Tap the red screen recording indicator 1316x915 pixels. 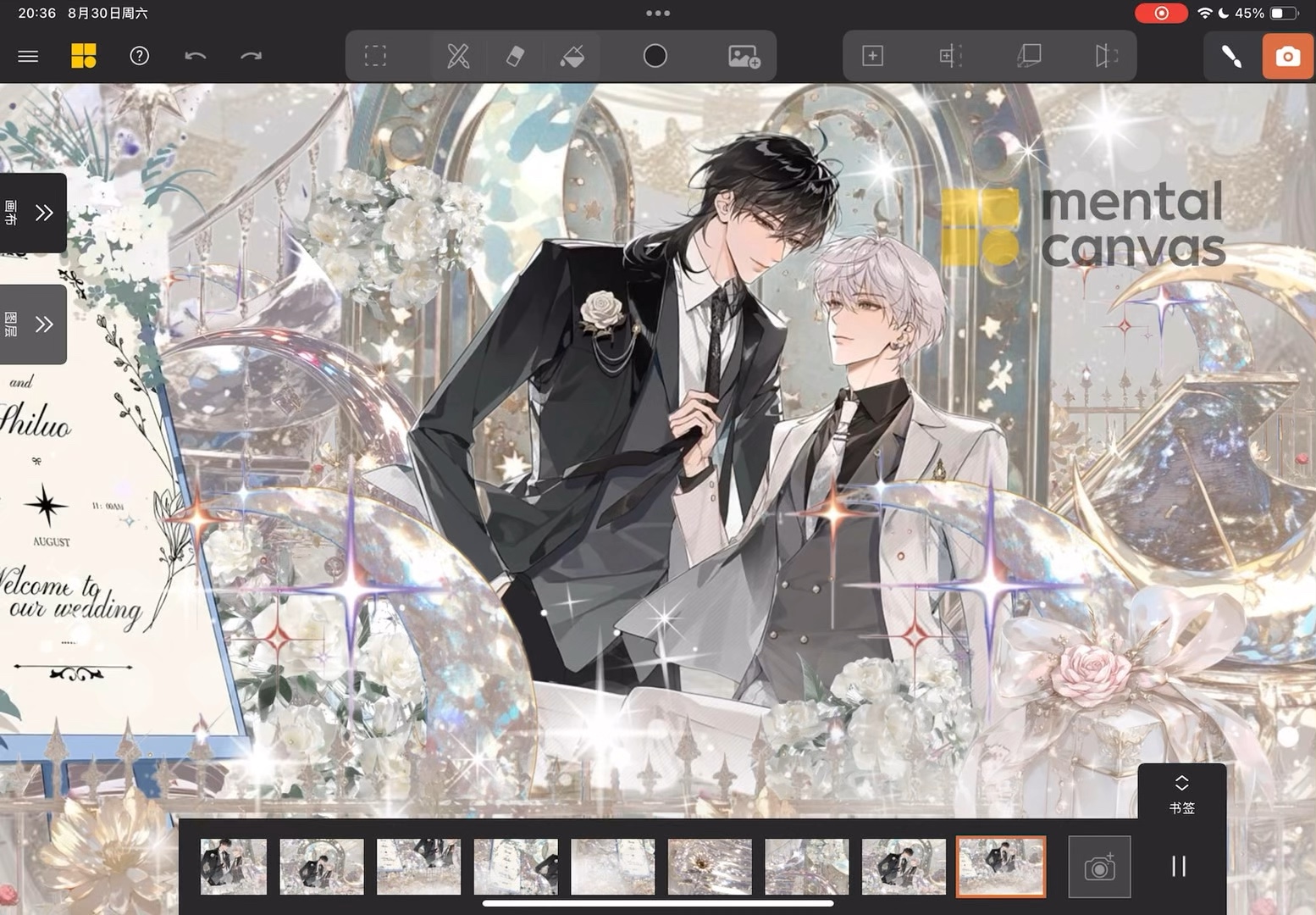tap(1161, 13)
